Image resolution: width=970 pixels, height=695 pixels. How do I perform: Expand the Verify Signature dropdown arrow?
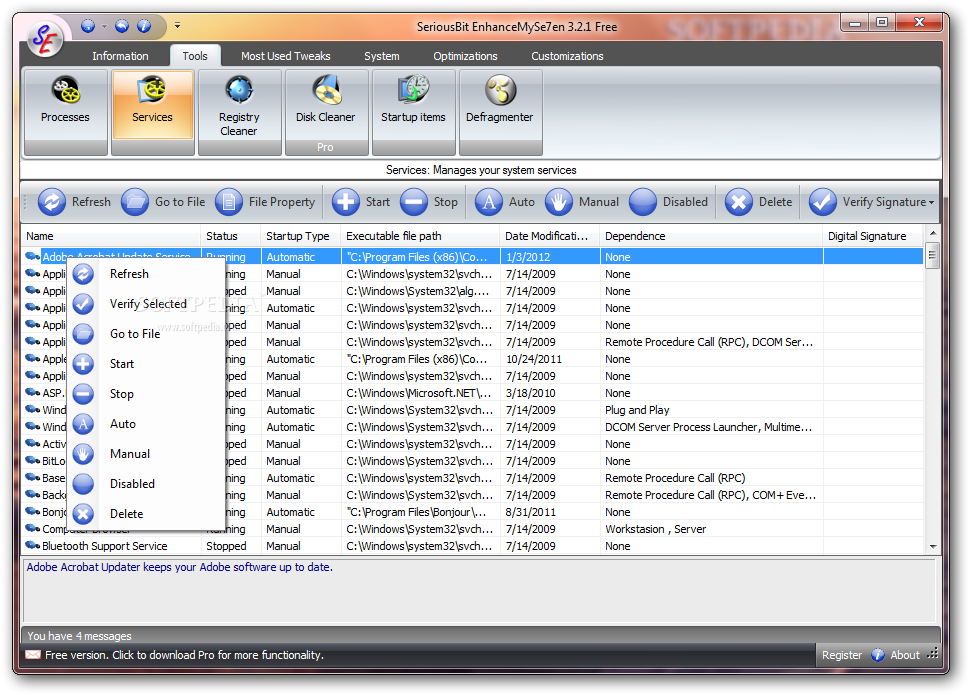click(x=932, y=202)
